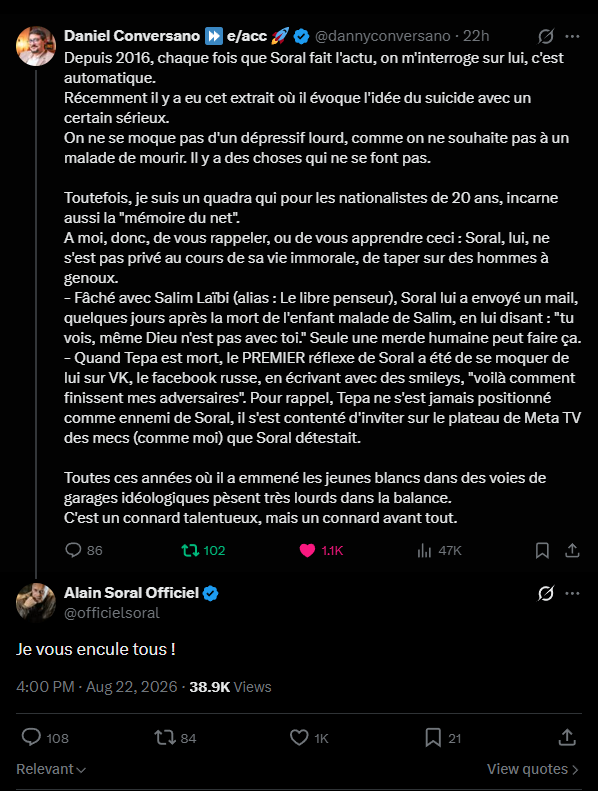Open Daniel Conversano's profile avatar
This screenshot has height=791, width=598.
[36, 46]
